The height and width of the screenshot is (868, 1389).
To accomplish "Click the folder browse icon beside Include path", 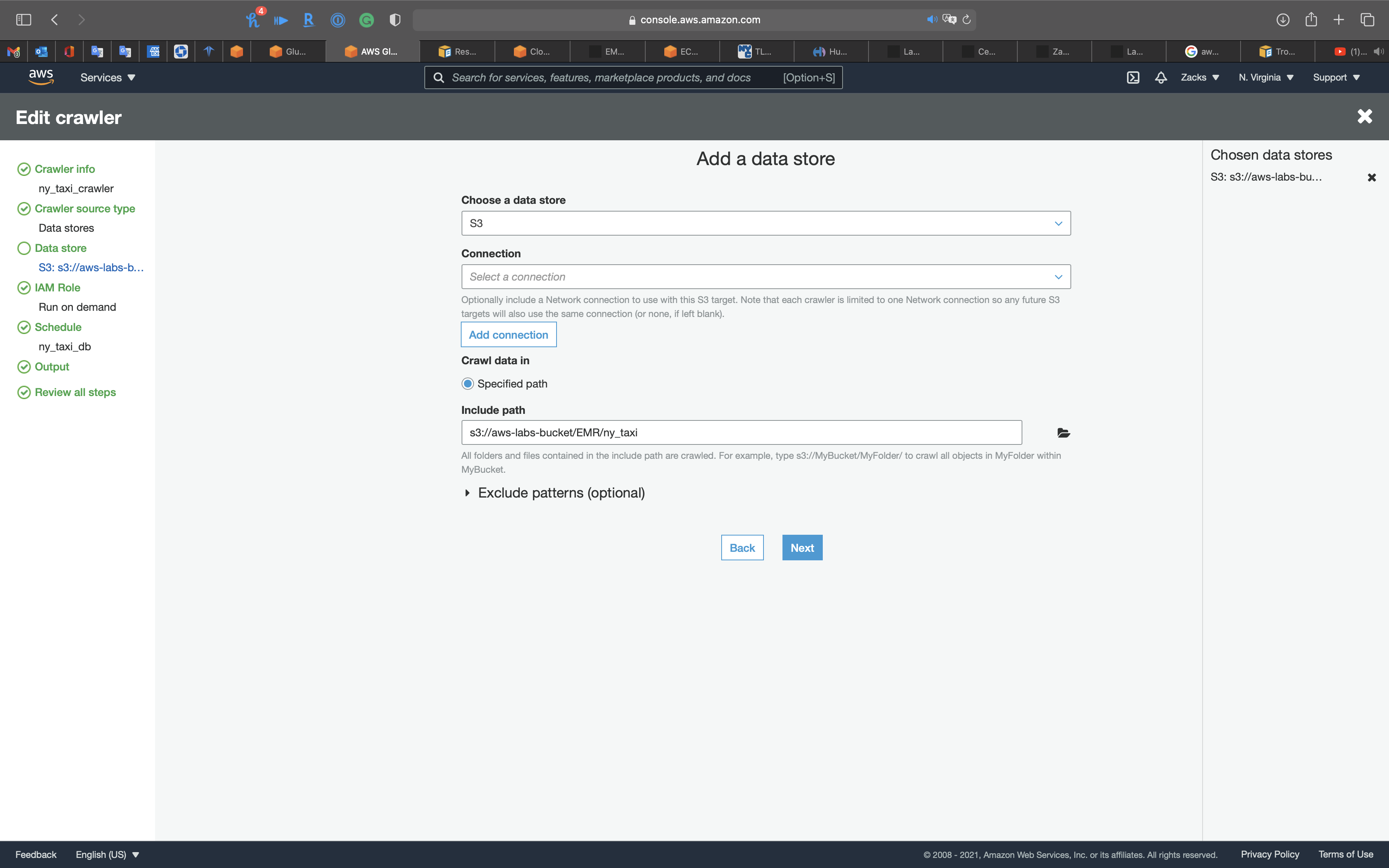I will (1063, 433).
